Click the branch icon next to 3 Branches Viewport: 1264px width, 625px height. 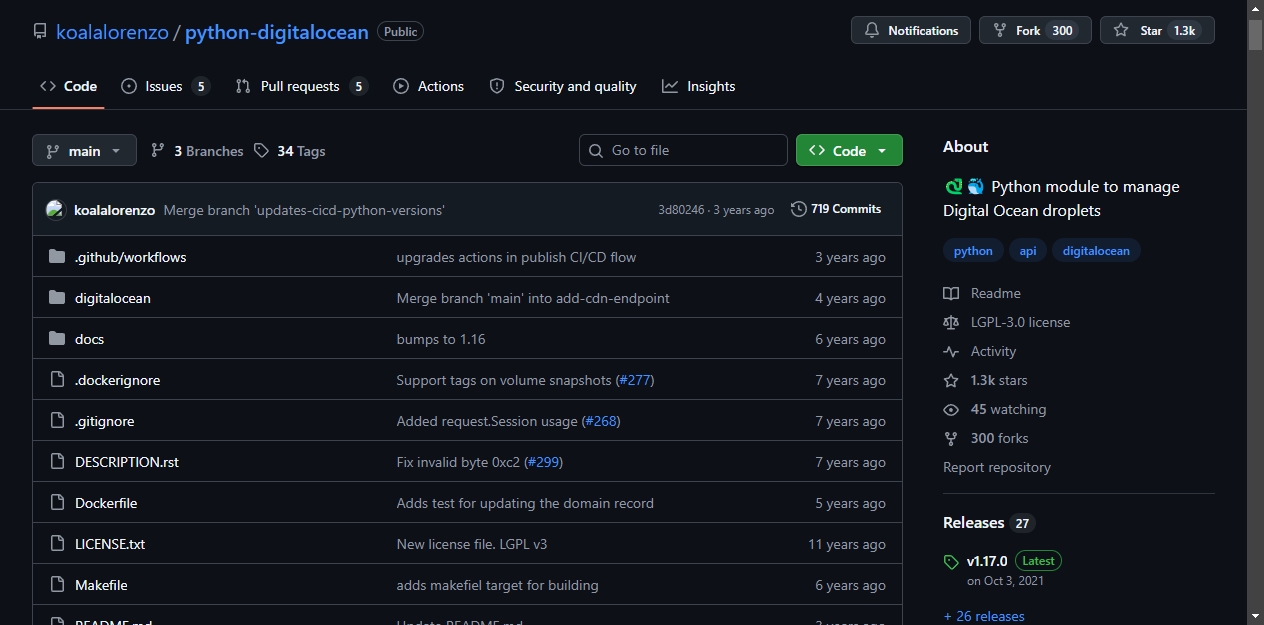tap(158, 151)
